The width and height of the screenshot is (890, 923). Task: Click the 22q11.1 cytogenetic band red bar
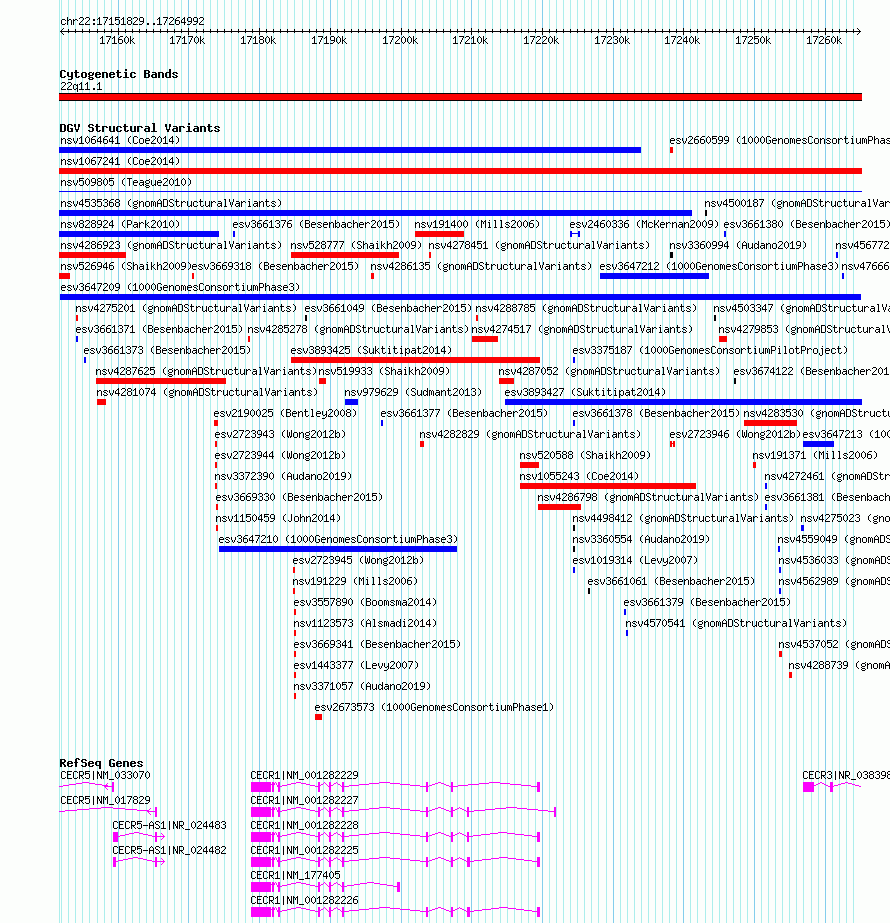click(460, 97)
